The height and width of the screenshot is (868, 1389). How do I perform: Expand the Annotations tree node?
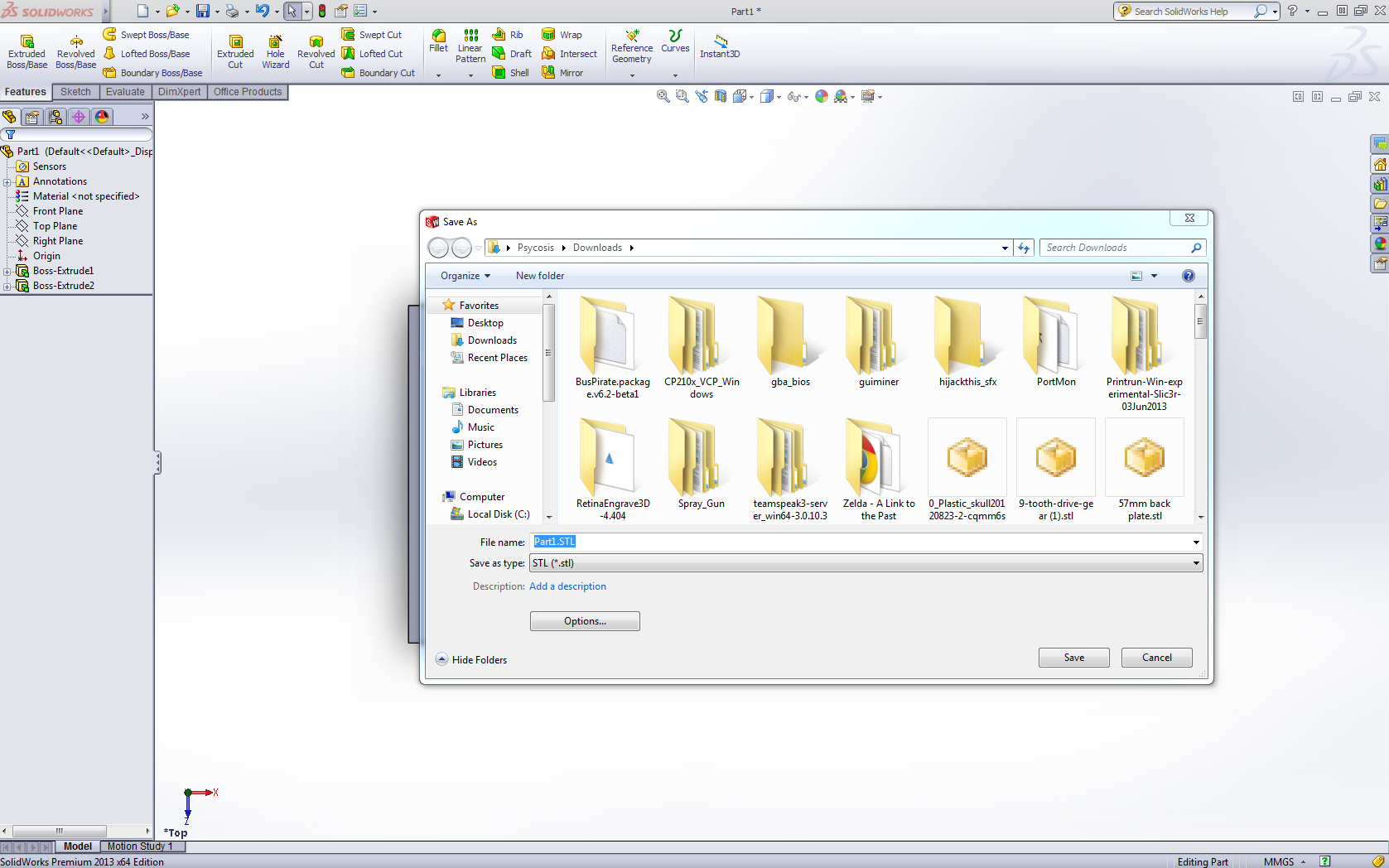(x=7, y=181)
